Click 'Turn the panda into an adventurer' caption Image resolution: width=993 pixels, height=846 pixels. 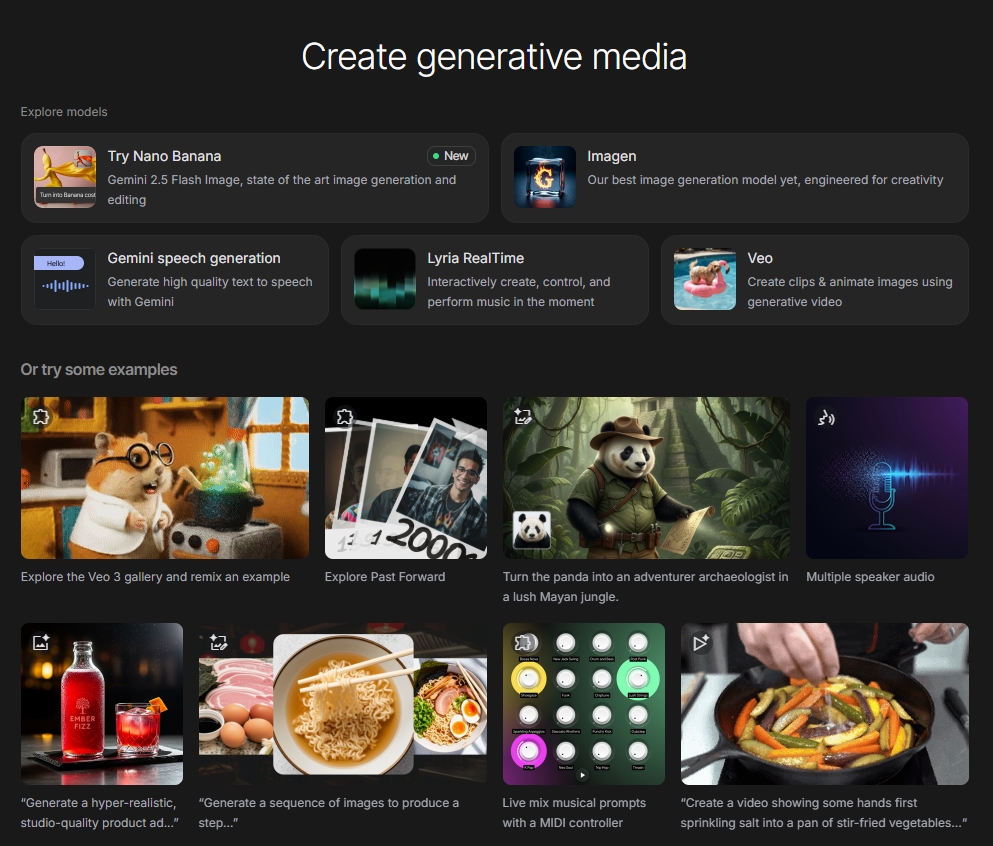point(645,586)
